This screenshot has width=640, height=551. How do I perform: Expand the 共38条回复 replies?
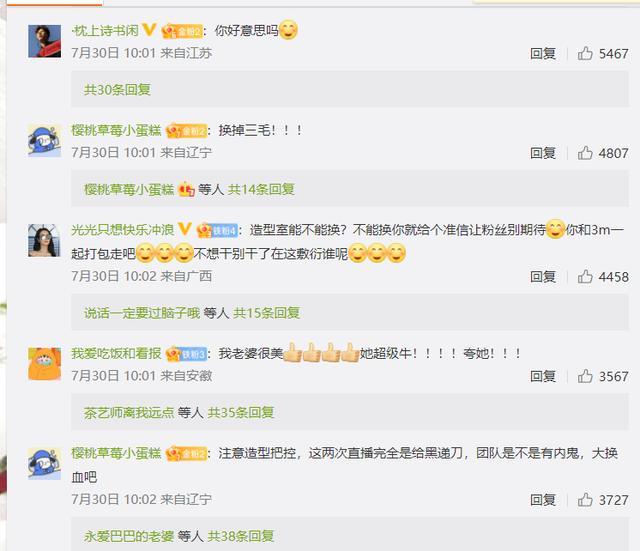pyautogui.click(x=240, y=536)
